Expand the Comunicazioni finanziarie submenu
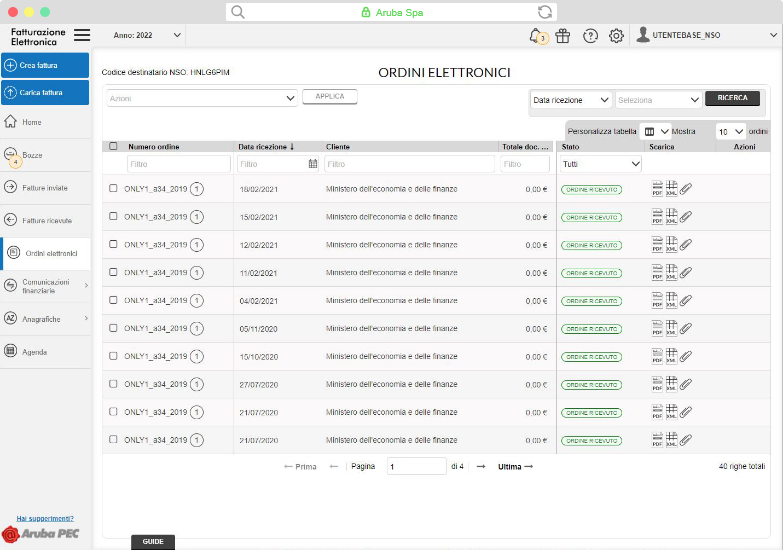The image size is (783, 550). 86,286
